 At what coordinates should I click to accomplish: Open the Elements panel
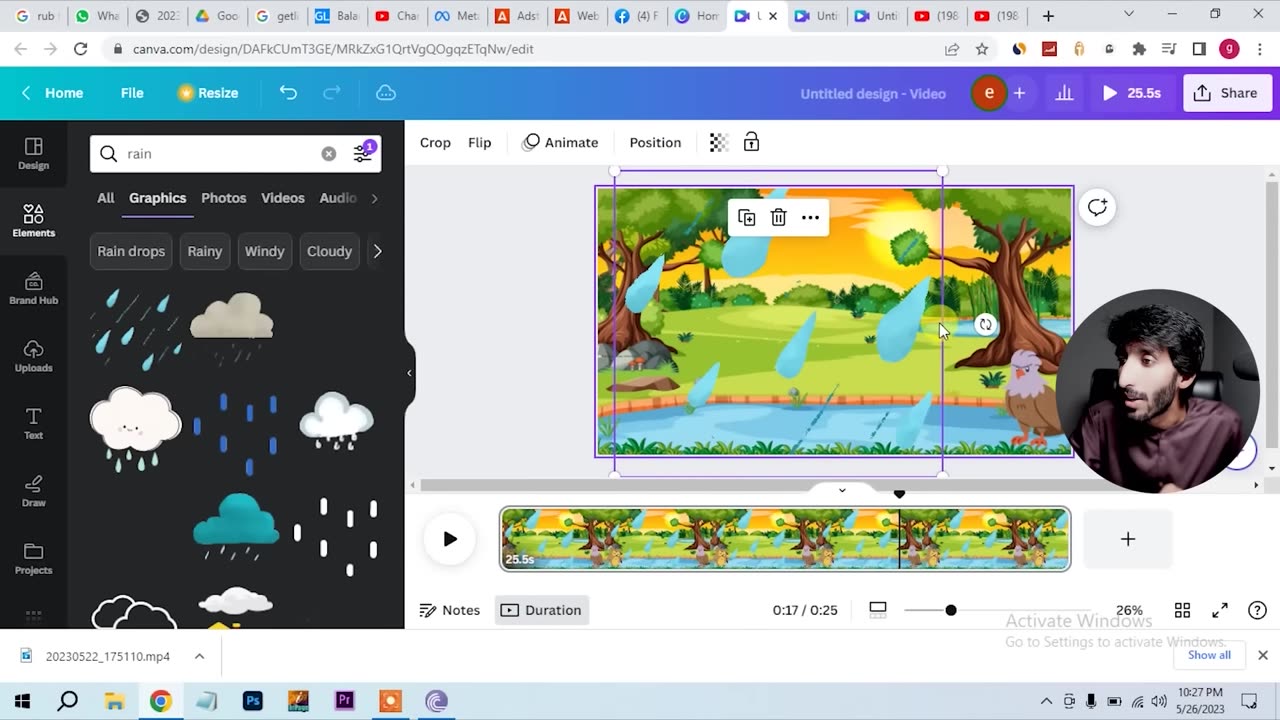33,220
